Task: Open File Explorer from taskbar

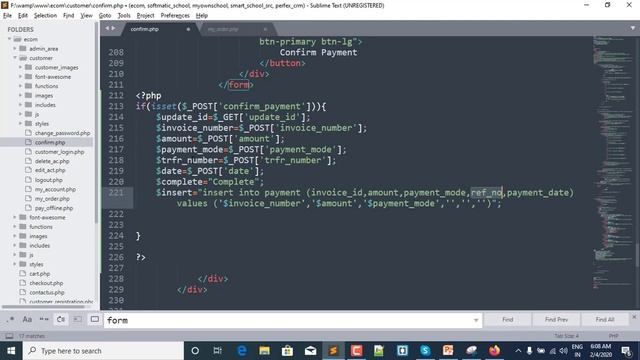Action: click(264, 351)
